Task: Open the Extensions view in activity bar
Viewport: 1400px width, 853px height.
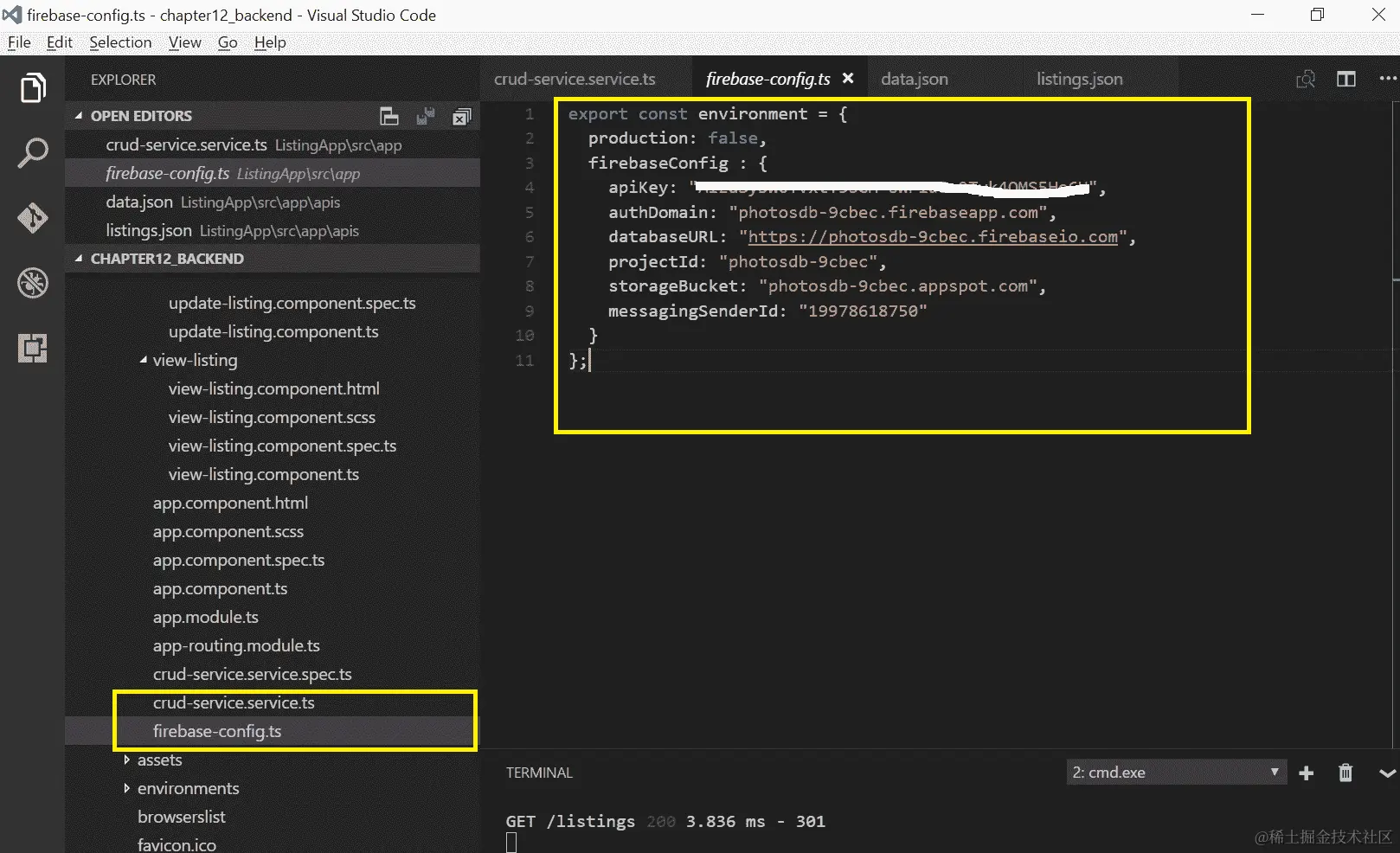Action: pos(33,348)
